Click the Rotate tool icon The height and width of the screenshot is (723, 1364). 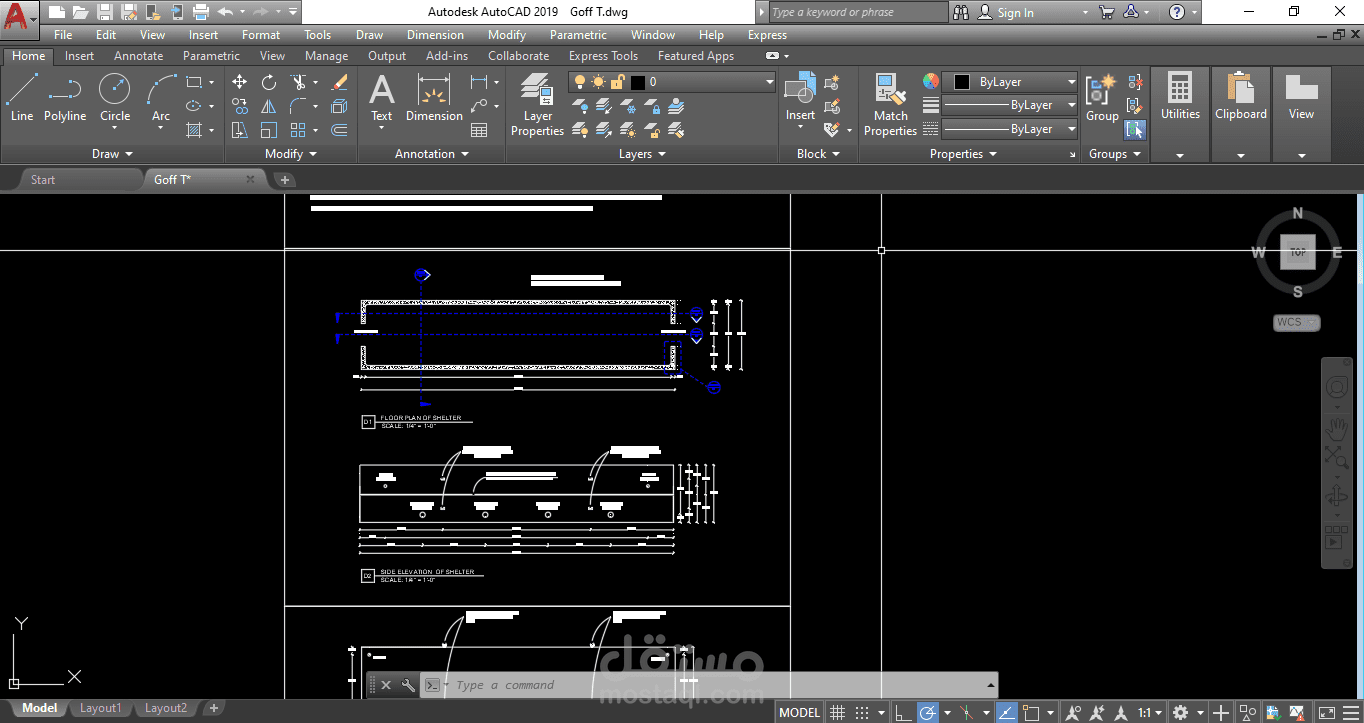click(269, 82)
